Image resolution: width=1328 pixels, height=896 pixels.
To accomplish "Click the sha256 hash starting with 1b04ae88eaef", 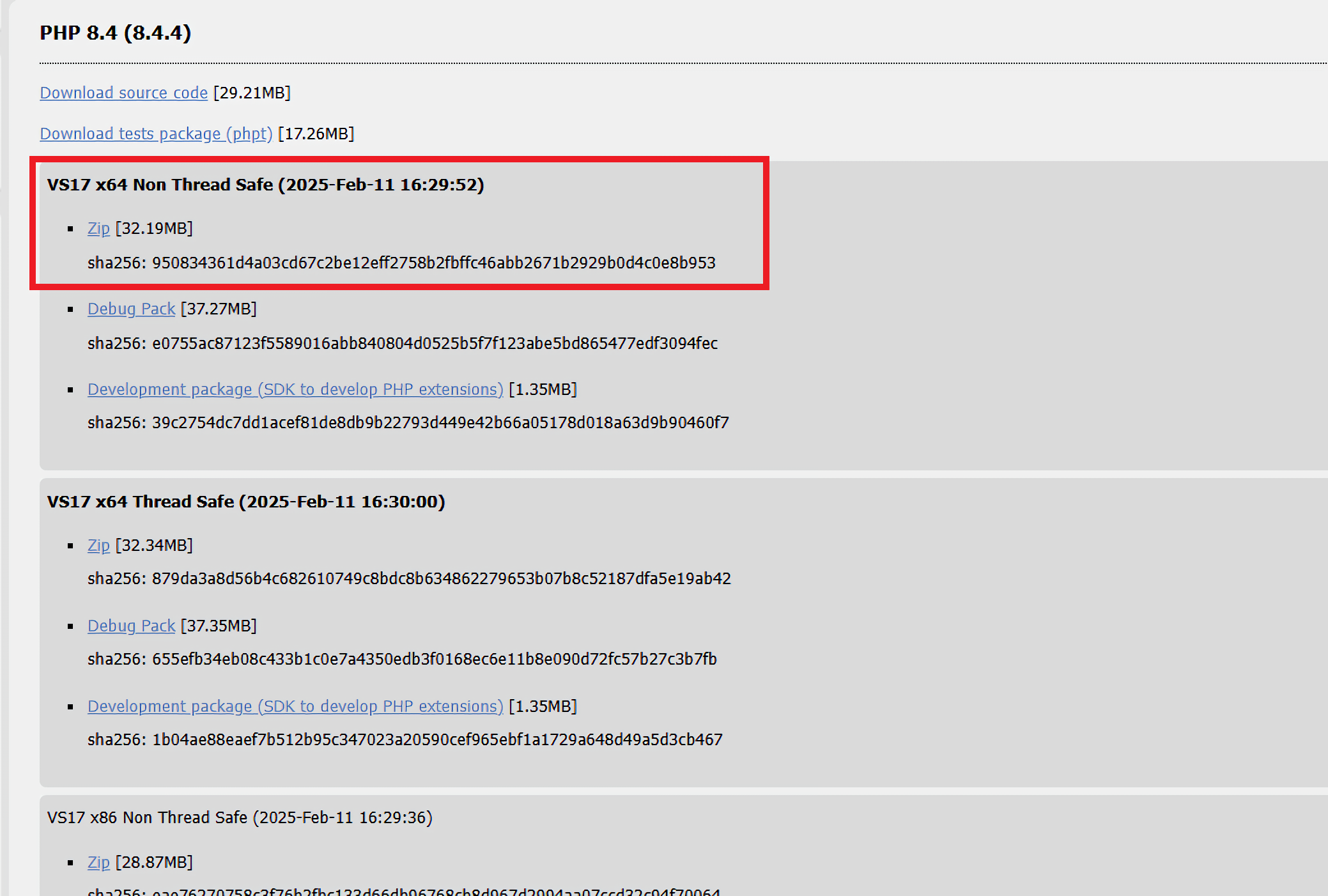I will click(x=437, y=739).
